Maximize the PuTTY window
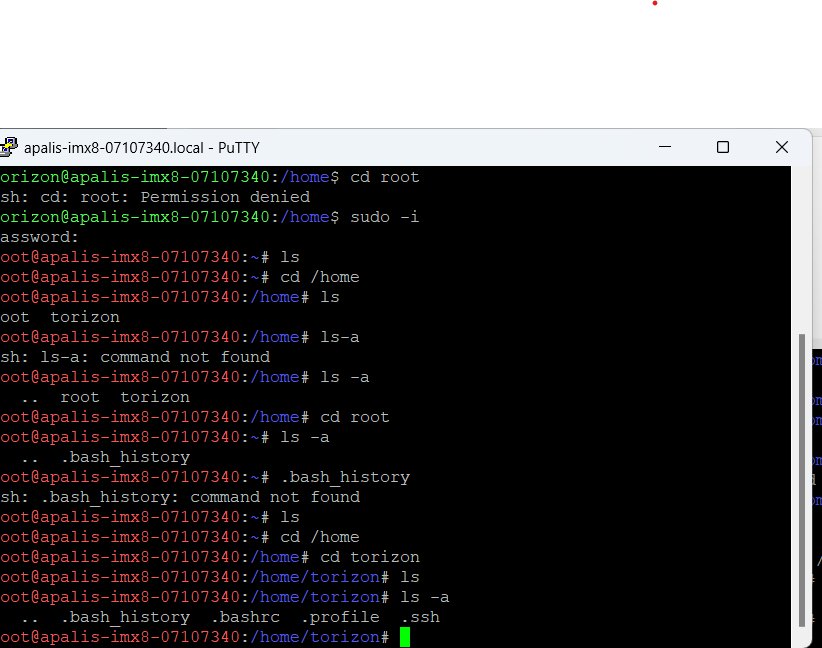This screenshot has width=822, height=648. click(723, 147)
